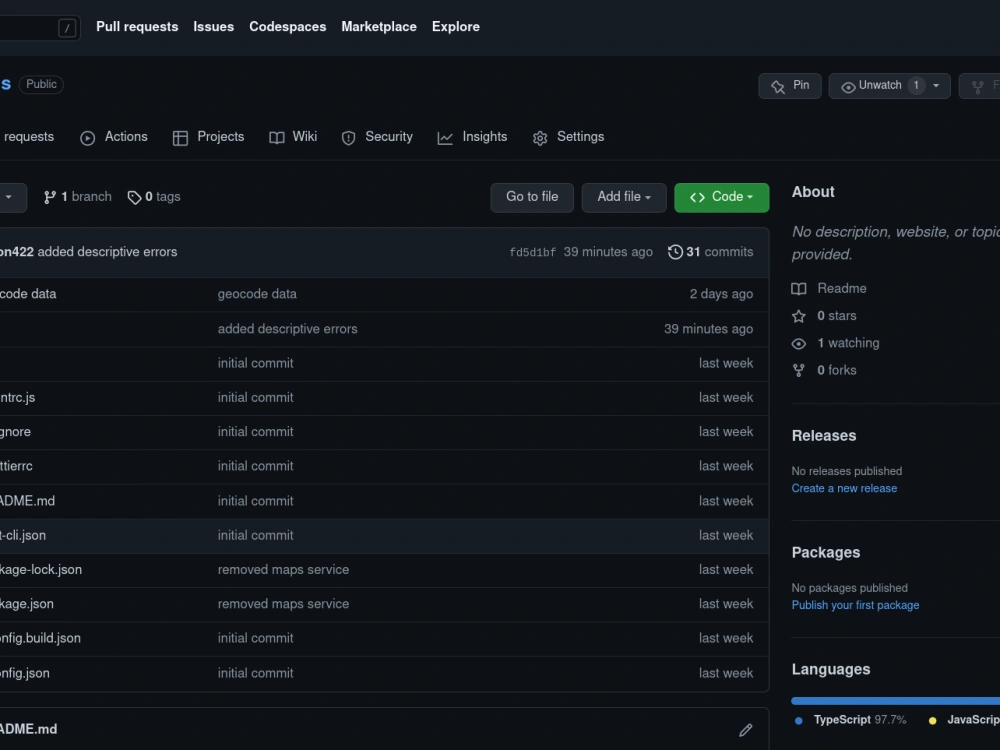View 0 stars link
Screen dimensions: 1000x750
(x=837, y=316)
